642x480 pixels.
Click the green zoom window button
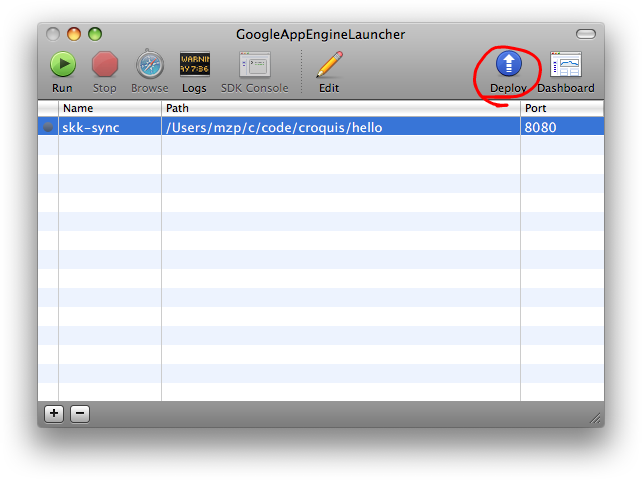point(95,34)
